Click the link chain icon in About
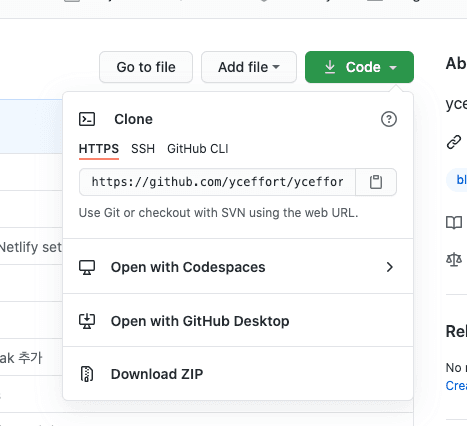 pyautogui.click(x=454, y=142)
